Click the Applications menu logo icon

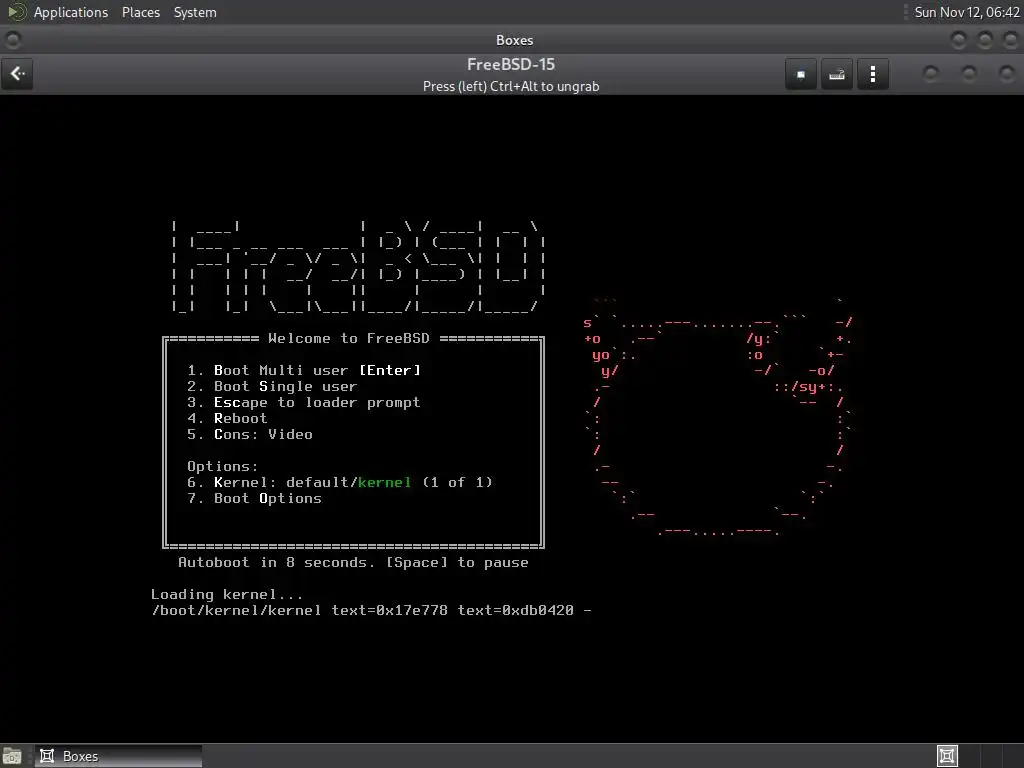coord(16,12)
